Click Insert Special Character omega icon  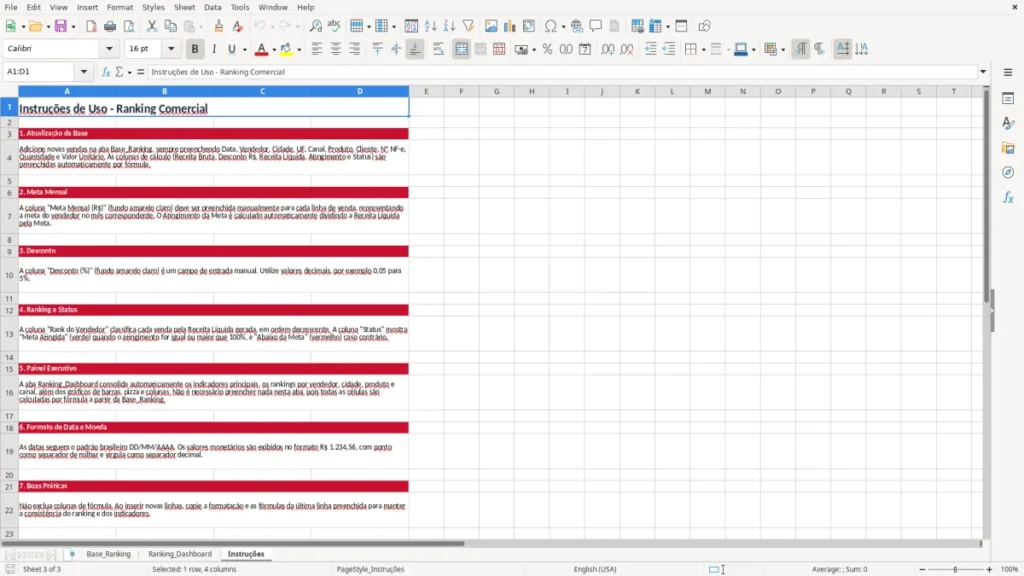[x=551, y=26]
